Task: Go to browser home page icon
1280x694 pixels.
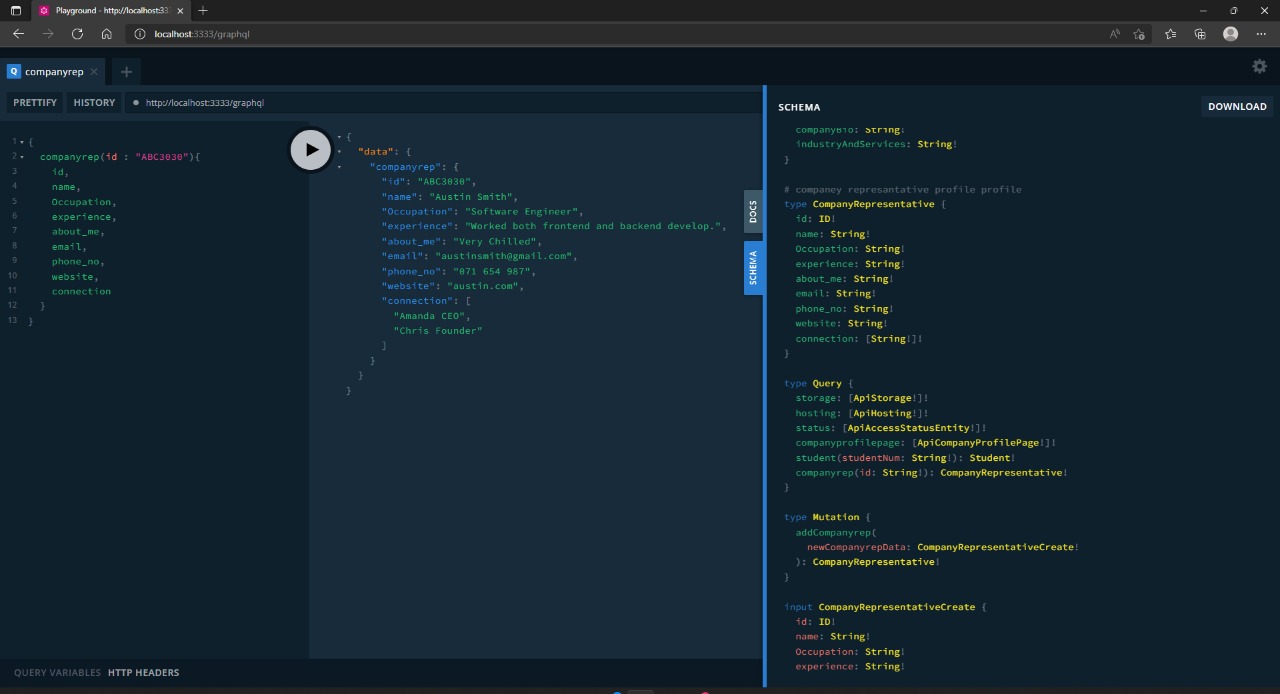Action: click(107, 34)
